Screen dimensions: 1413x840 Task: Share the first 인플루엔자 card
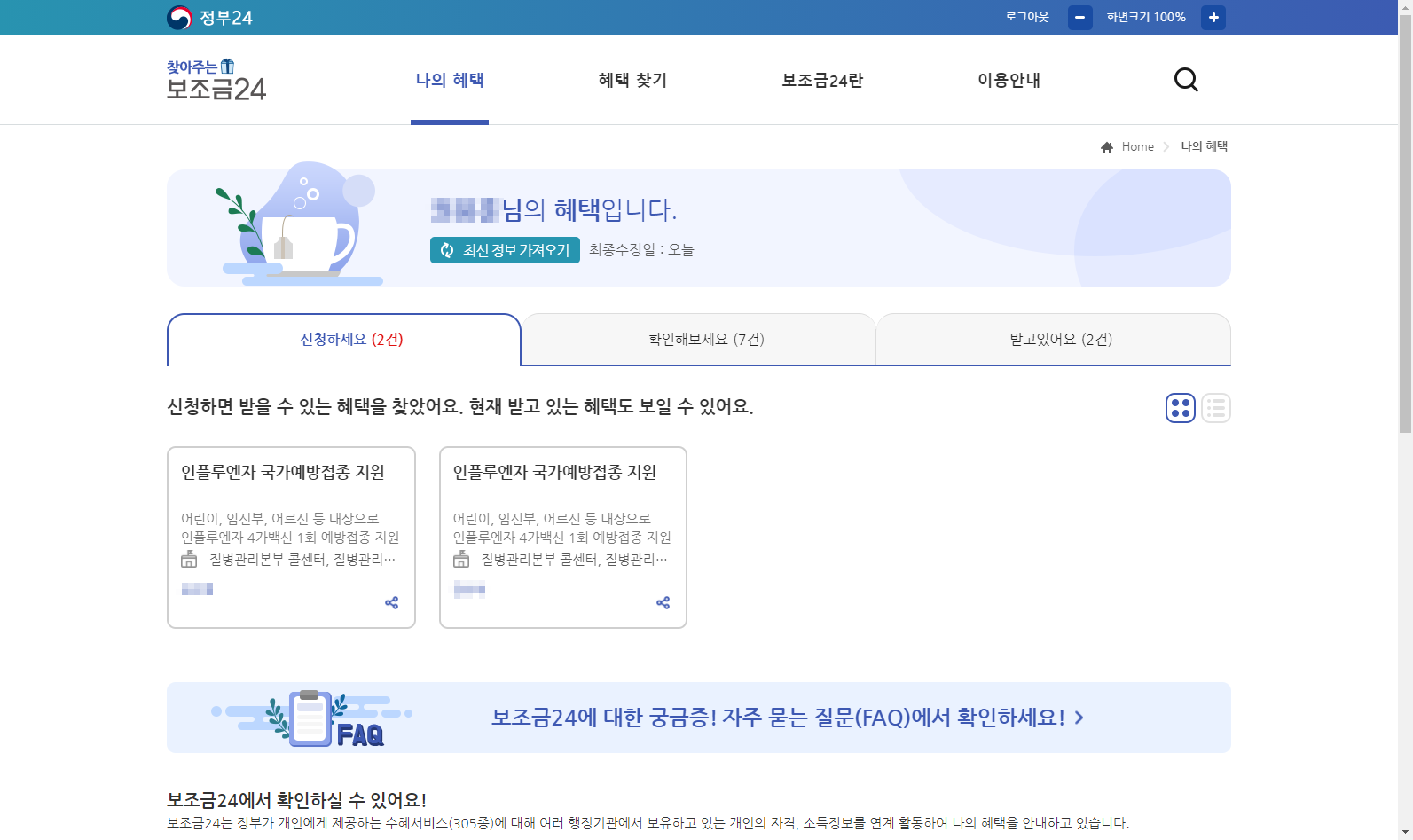click(391, 603)
